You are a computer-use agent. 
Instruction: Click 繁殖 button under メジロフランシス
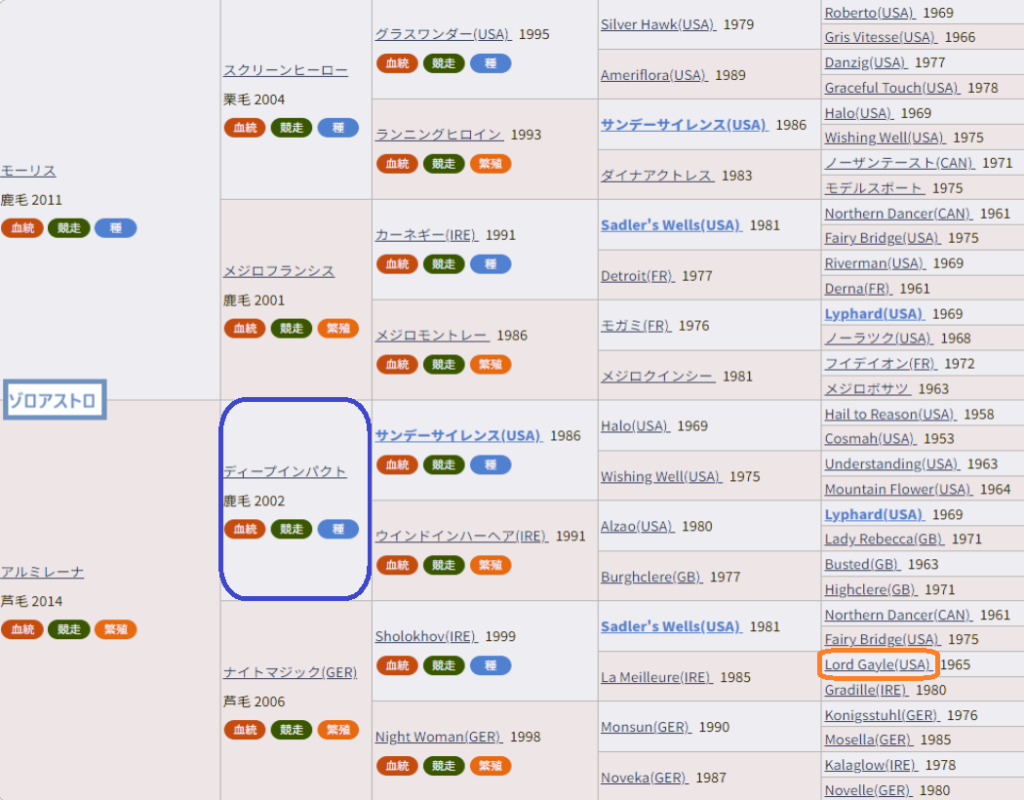point(338,328)
